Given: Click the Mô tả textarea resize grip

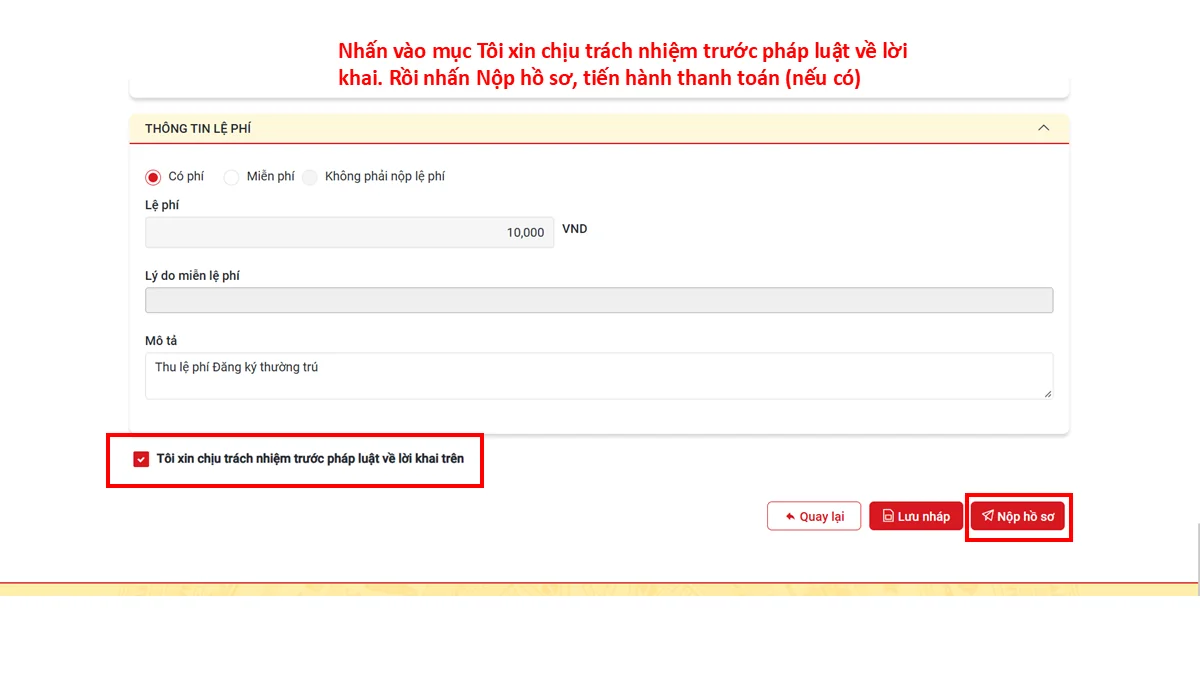Looking at the screenshot, I should point(1048,394).
